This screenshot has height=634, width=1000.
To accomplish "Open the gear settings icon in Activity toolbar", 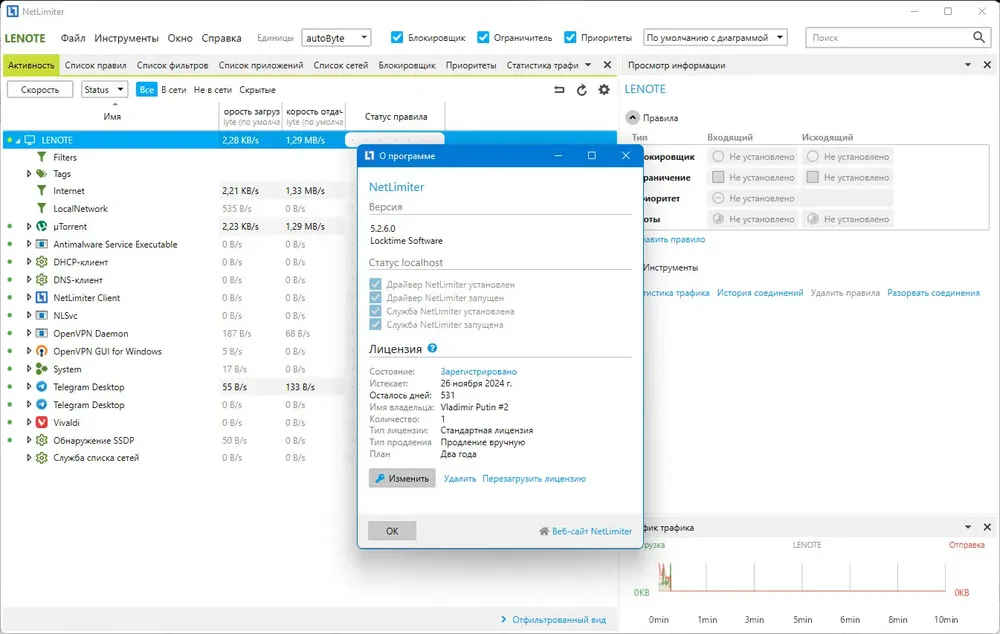I will point(604,90).
